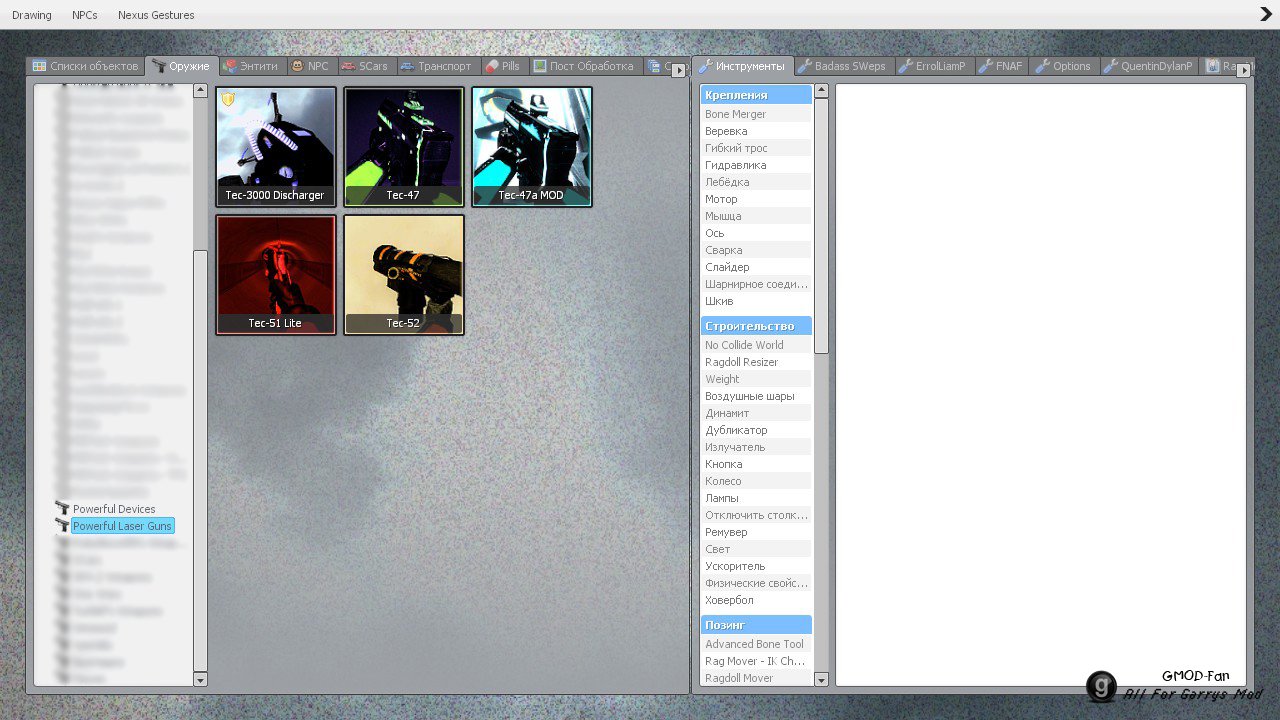Pick the No Collide World tool
Viewport: 1280px width, 720px height.
(x=756, y=345)
